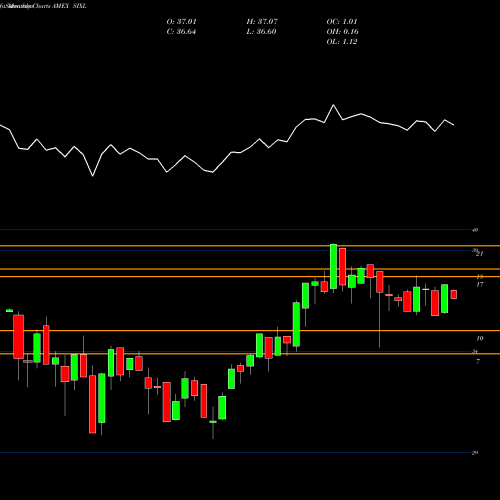Click the last red candlestick on the right

coord(454,294)
